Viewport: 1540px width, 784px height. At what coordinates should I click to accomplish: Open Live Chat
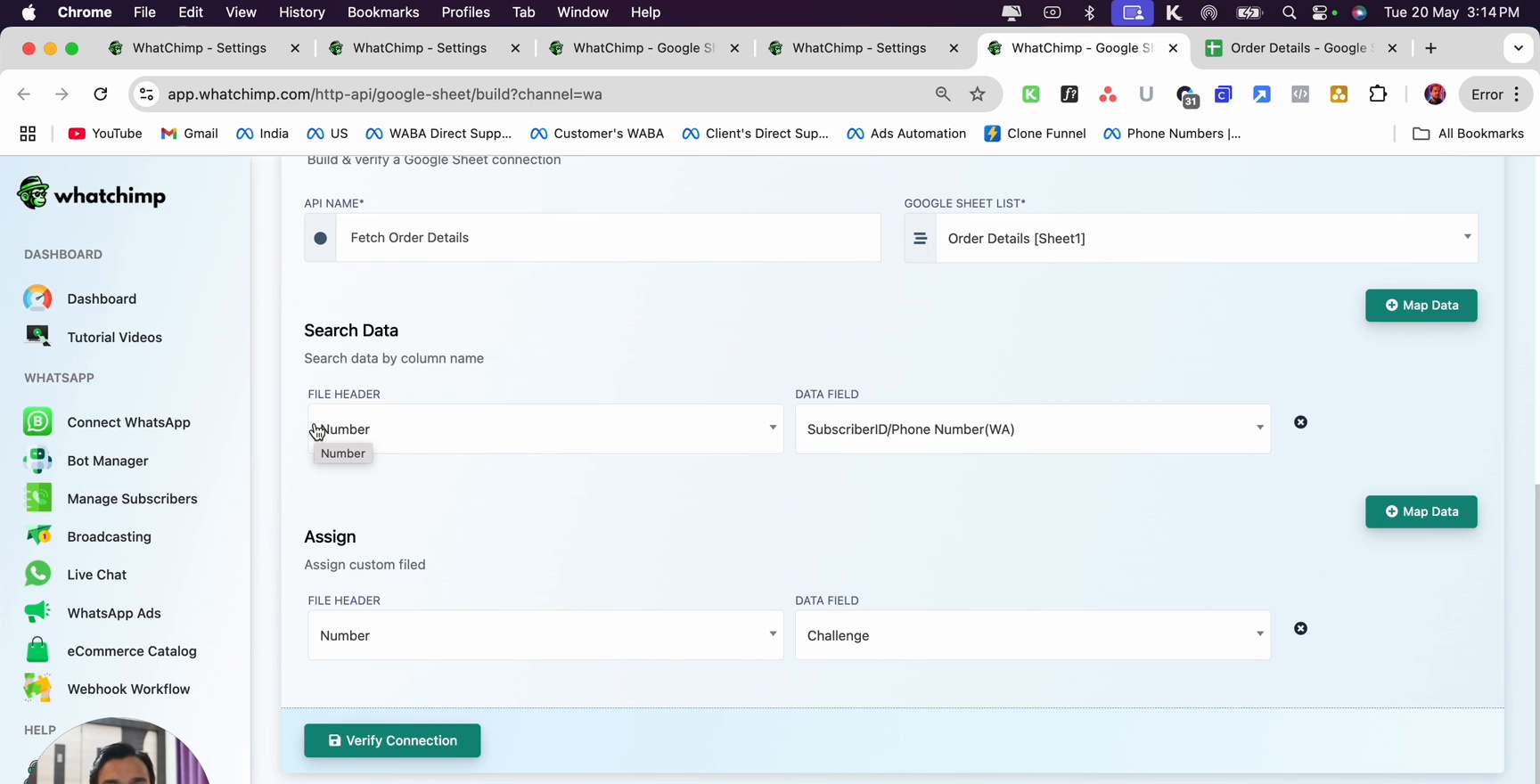(x=75, y=575)
